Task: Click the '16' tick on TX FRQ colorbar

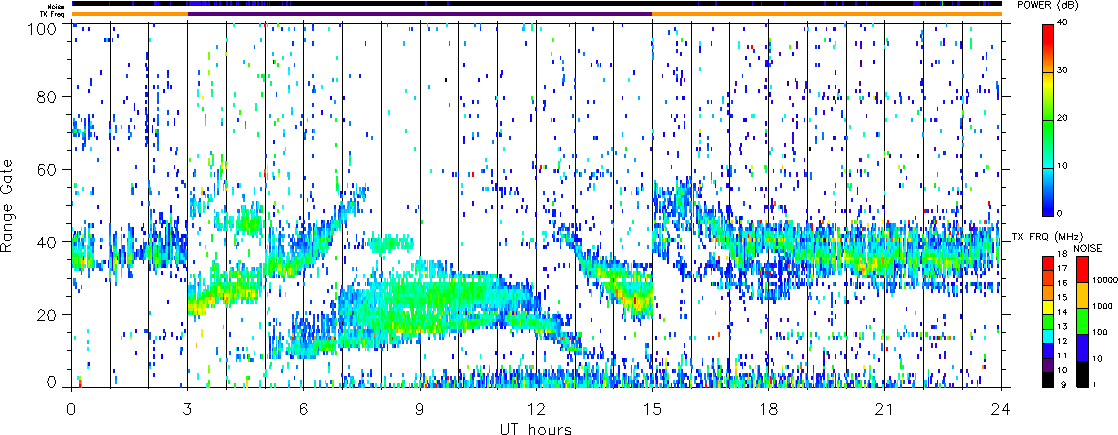Action: (1062, 282)
